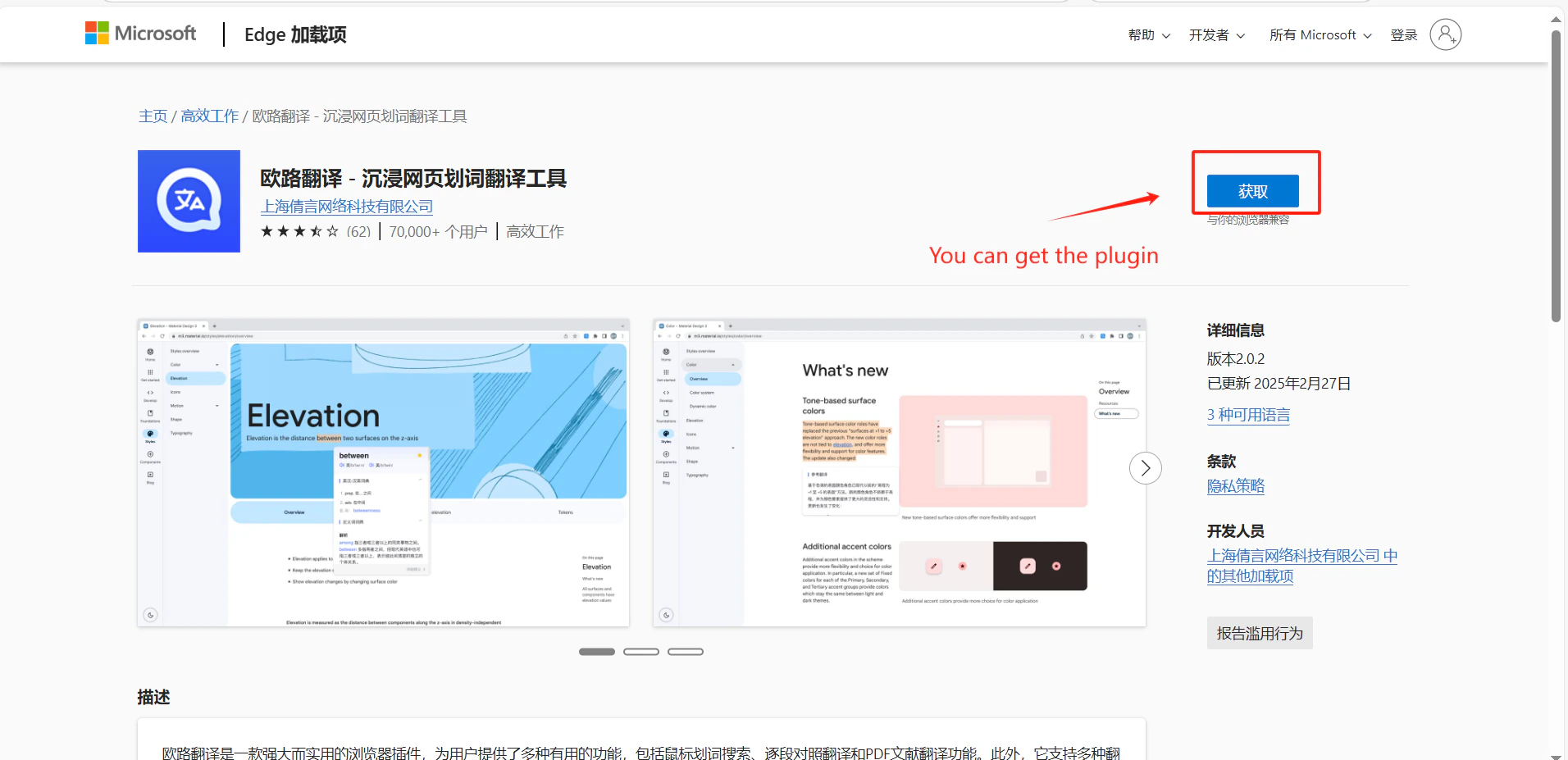This screenshot has width=1568, height=760.
Task: Navigate to 主页 via breadcrumb
Action: click(153, 116)
